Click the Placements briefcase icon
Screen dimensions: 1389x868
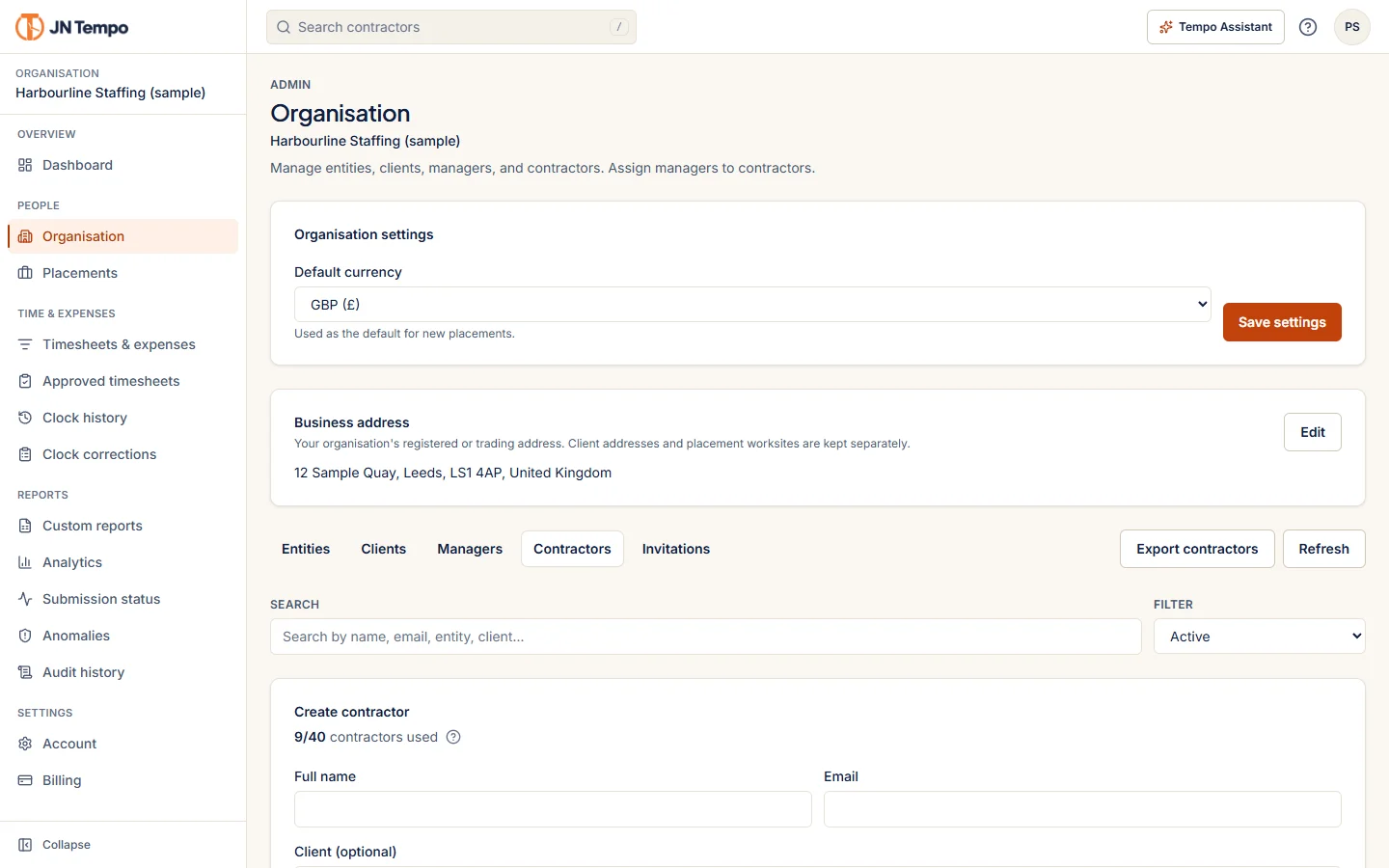coord(25,273)
